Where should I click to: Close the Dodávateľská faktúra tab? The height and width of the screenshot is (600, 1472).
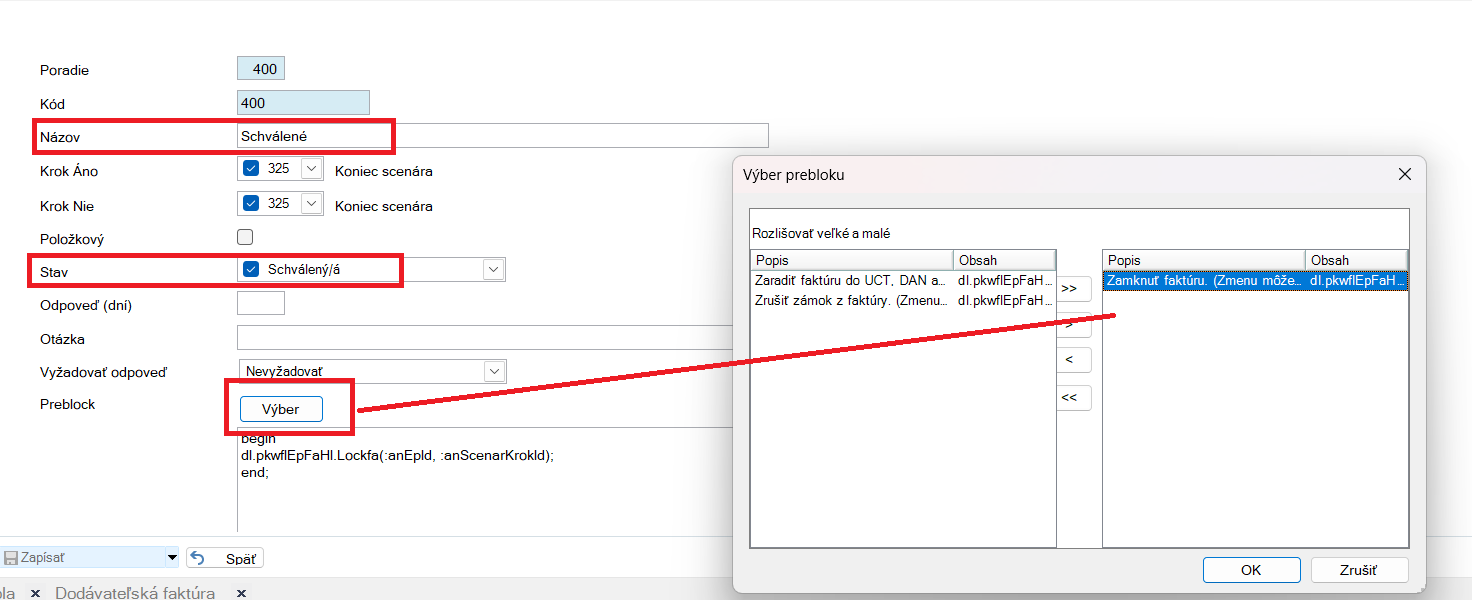point(241,593)
